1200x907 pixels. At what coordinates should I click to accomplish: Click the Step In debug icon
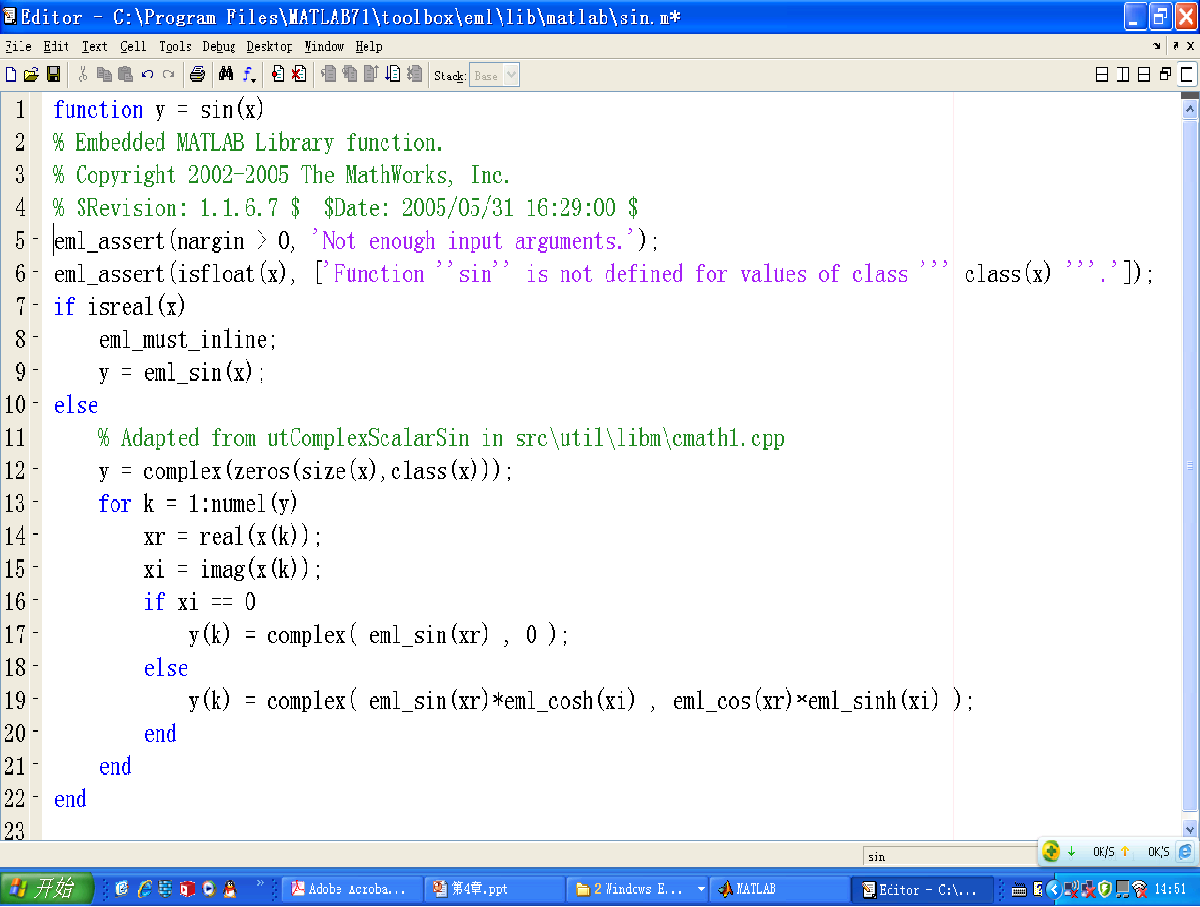coord(349,75)
